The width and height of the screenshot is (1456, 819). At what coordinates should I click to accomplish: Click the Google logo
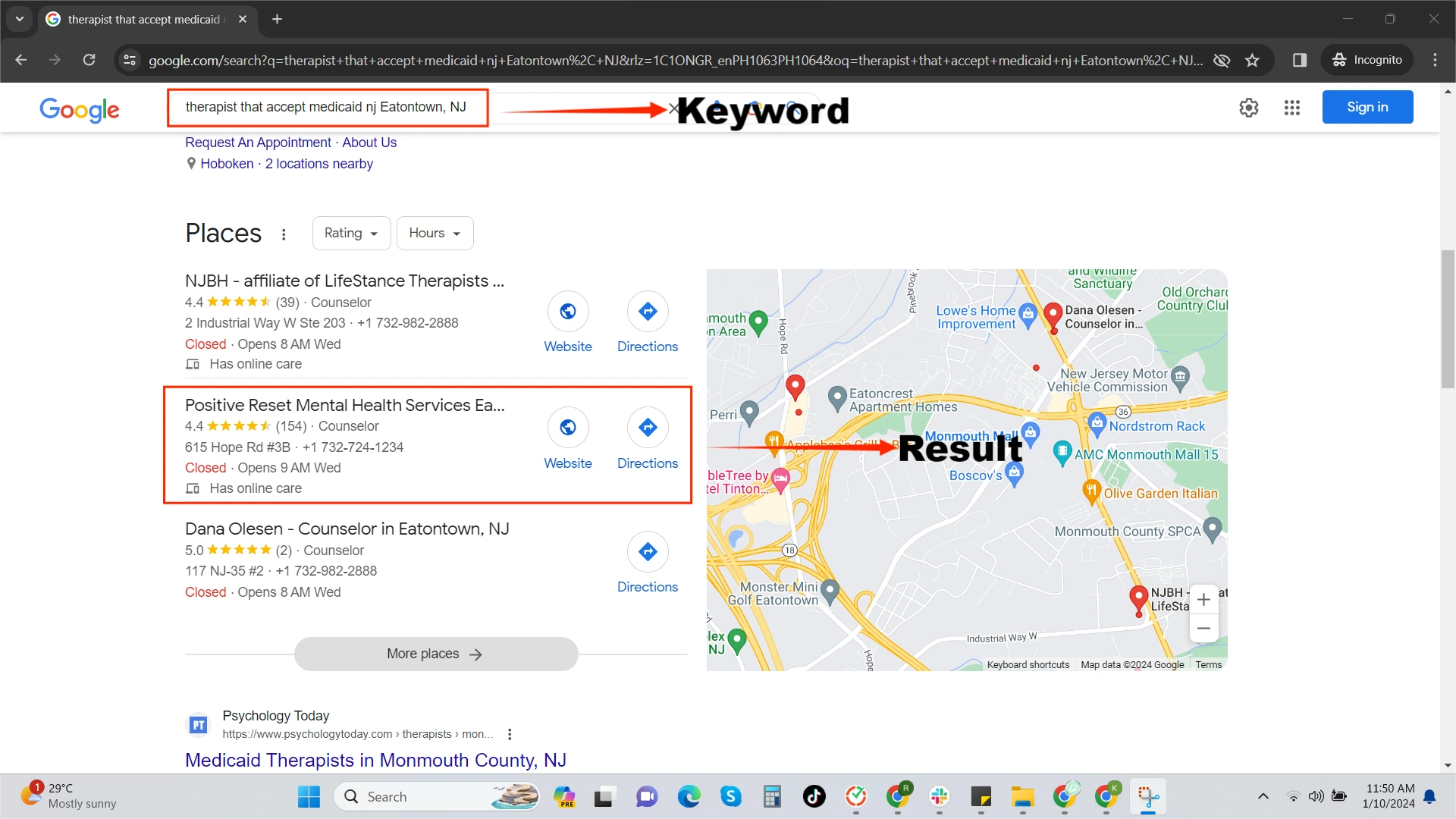point(80,109)
